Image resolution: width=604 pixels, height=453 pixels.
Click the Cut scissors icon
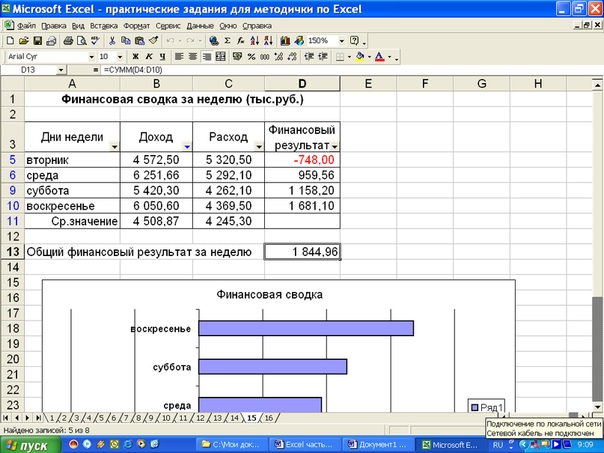(112, 41)
